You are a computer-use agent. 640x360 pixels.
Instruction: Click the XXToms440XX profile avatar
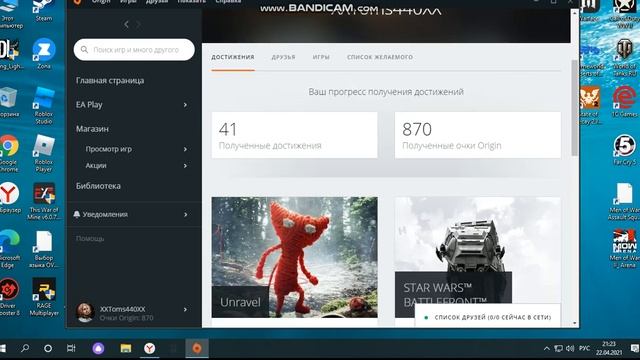tap(85, 313)
